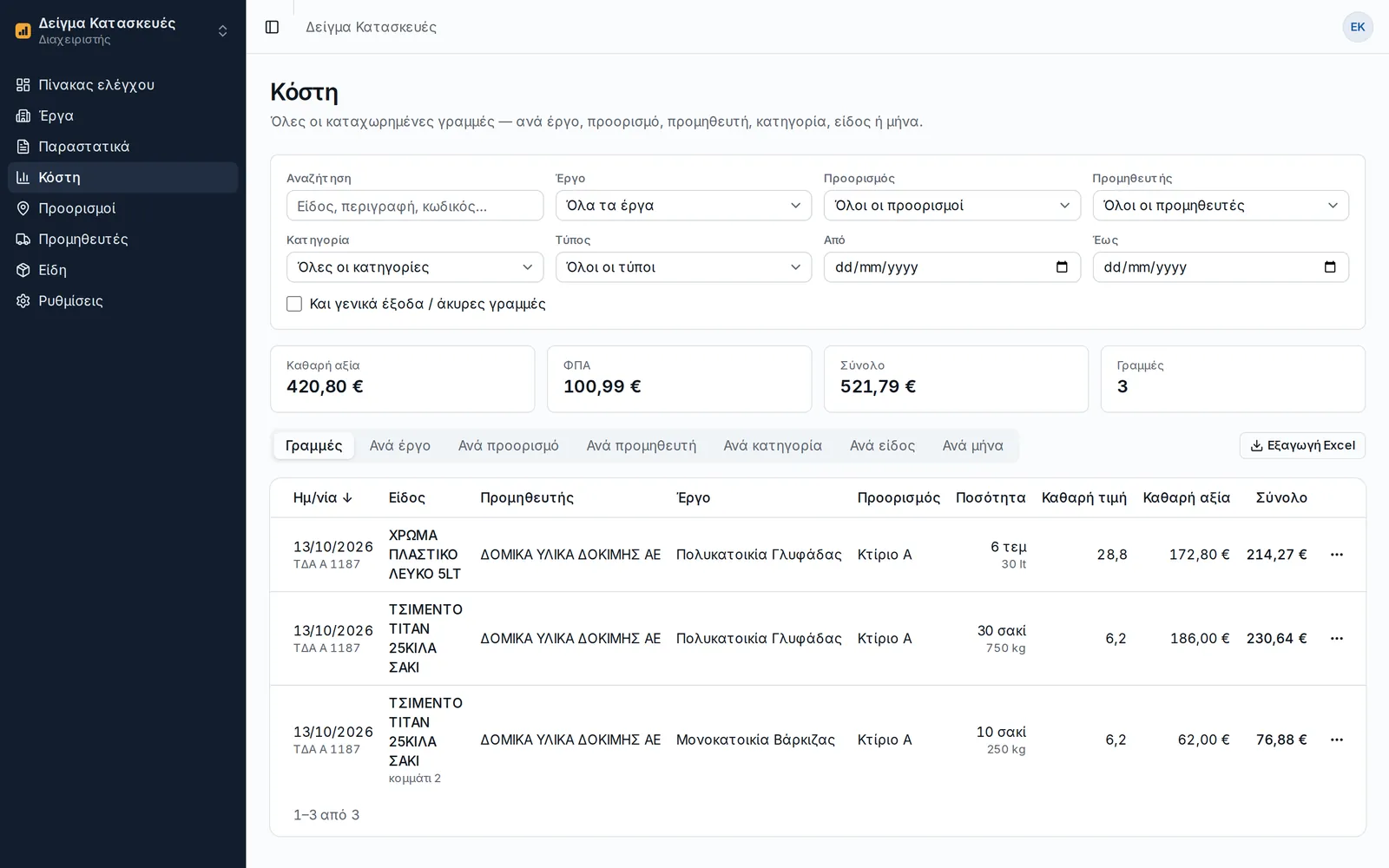The image size is (1389, 868).
Task: Open the Είδη box icon
Action: tap(23, 270)
